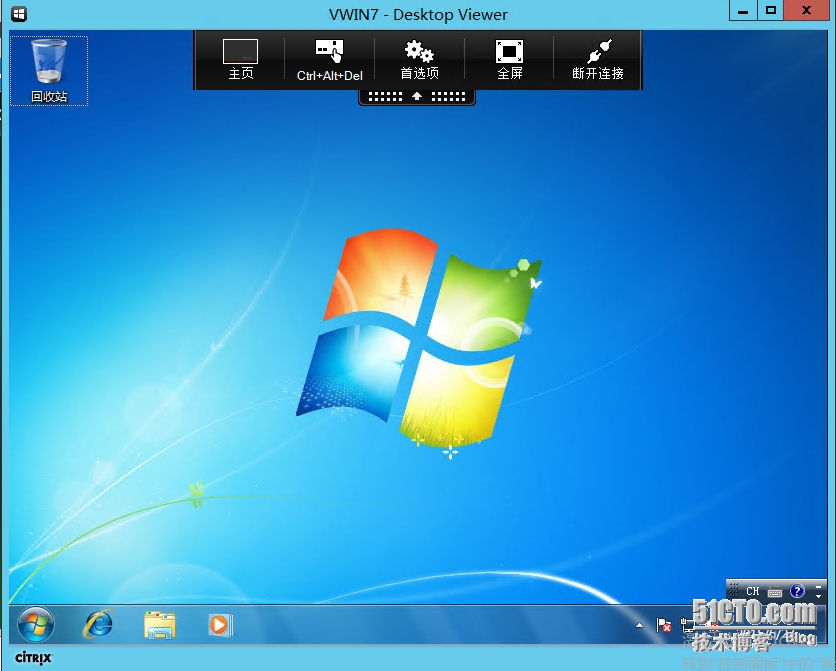Show hidden tray icons arrow
Image resolution: width=836 pixels, height=671 pixels.
tap(639, 625)
